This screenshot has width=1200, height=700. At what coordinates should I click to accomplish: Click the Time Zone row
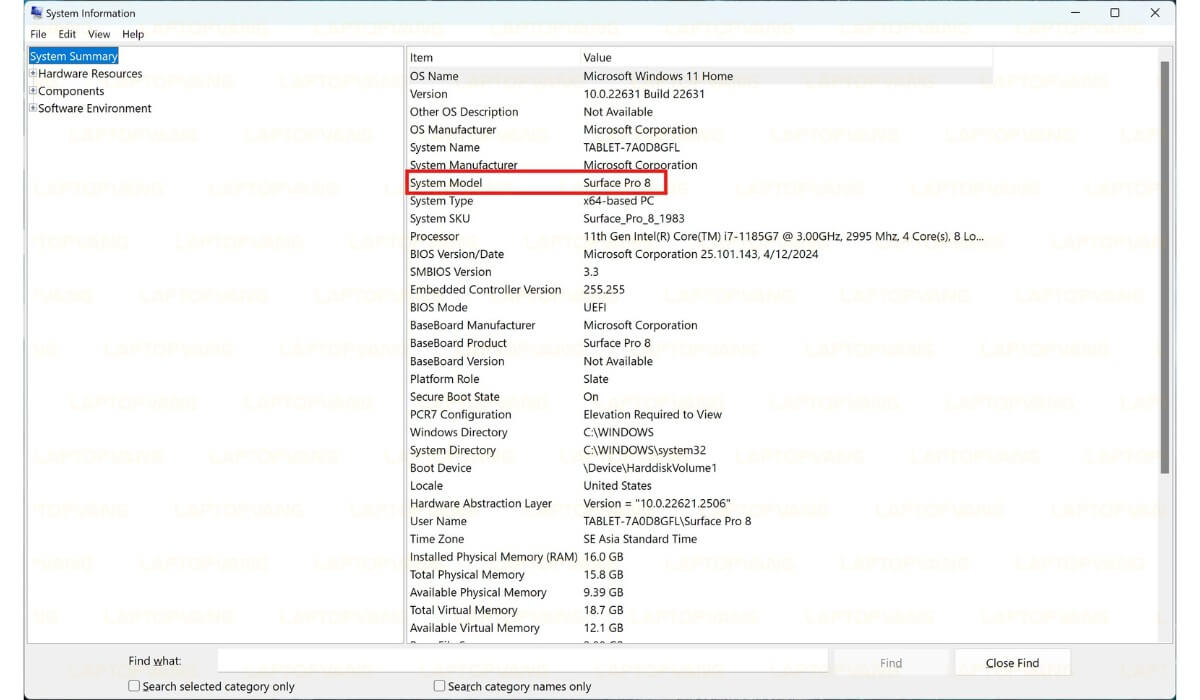pyautogui.click(x=700, y=539)
